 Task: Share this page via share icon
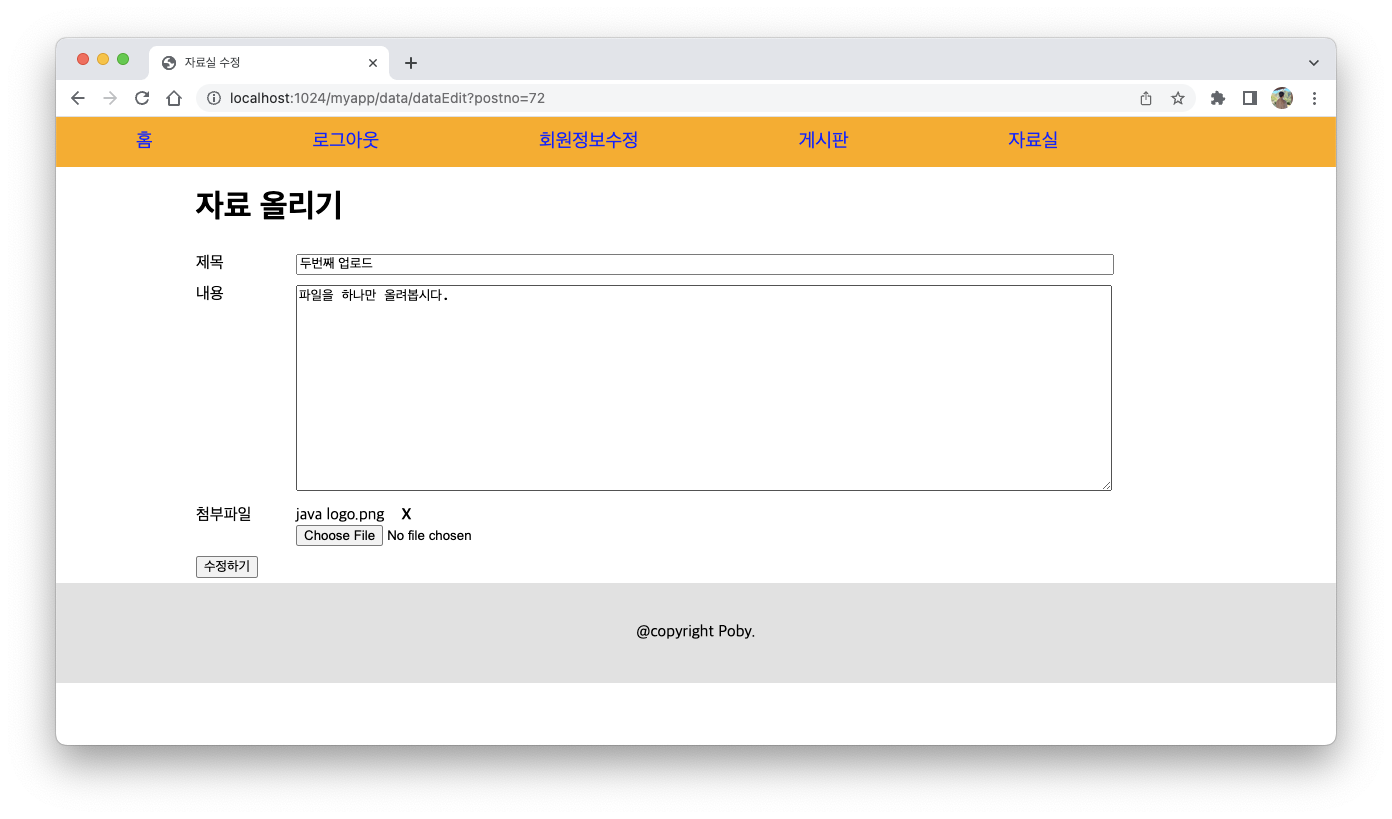(x=1146, y=98)
